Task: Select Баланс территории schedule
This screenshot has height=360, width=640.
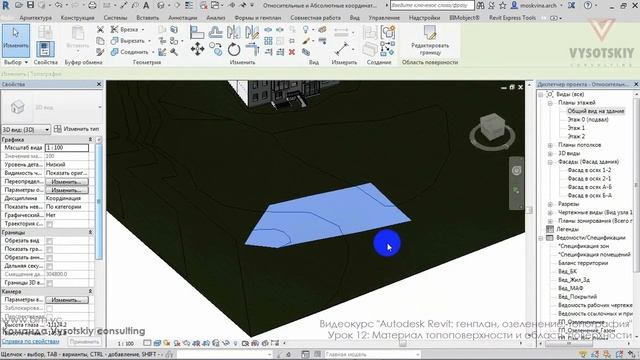Action: click(x=583, y=263)
